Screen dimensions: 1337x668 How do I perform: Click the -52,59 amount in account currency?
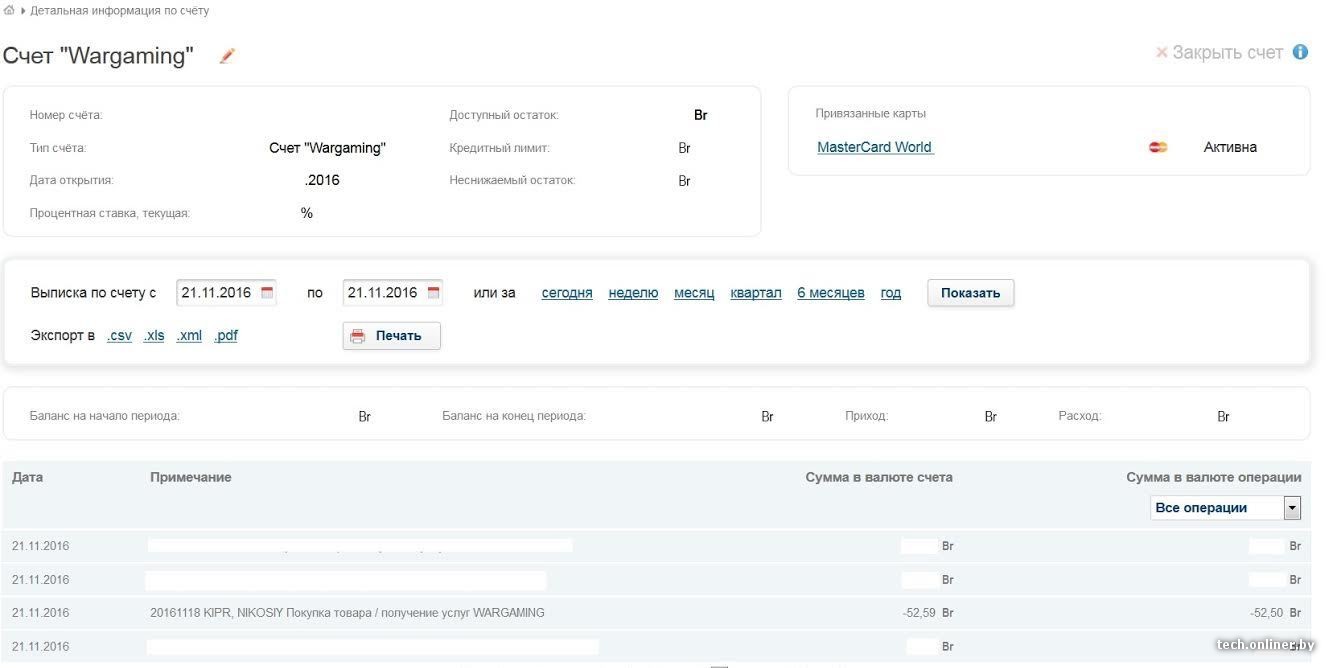pyautogui.click(x=919, y=613)
